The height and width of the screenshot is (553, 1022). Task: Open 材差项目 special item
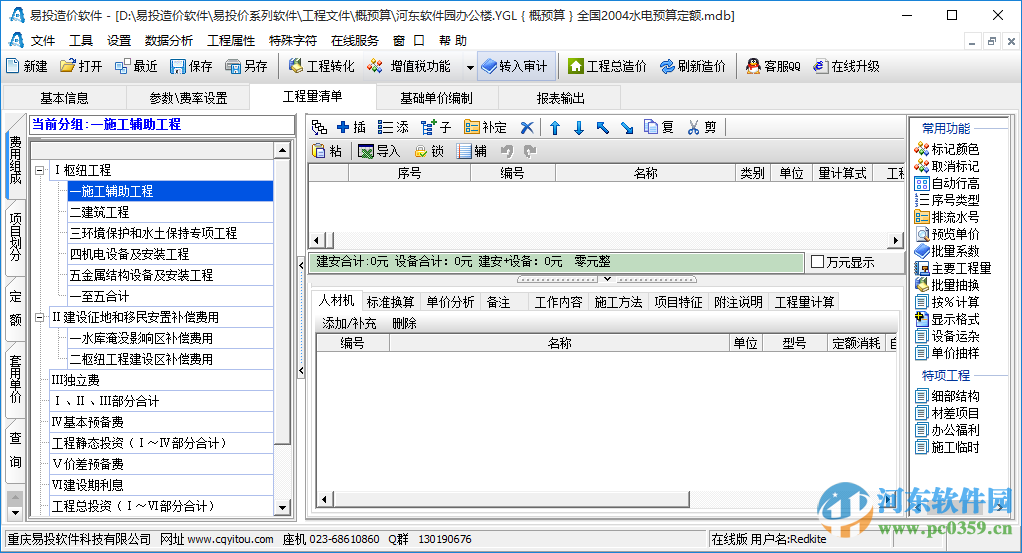tap(947, 413)
